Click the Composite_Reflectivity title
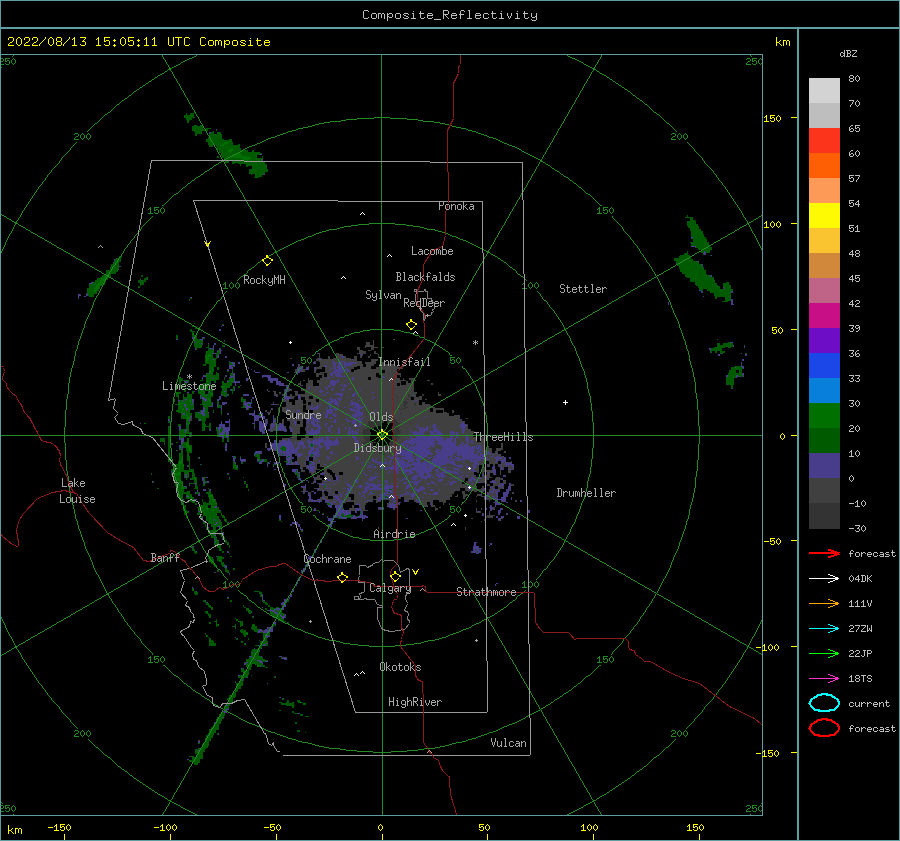Image resolution: width=900 pixels, height=841 pixels. [449, 15]
